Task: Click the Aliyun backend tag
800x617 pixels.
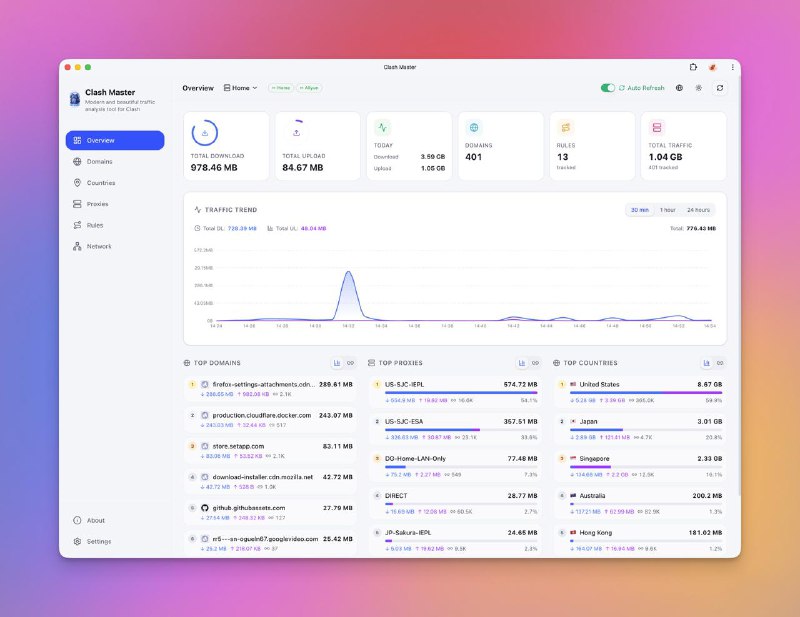Action: [308, 88]
